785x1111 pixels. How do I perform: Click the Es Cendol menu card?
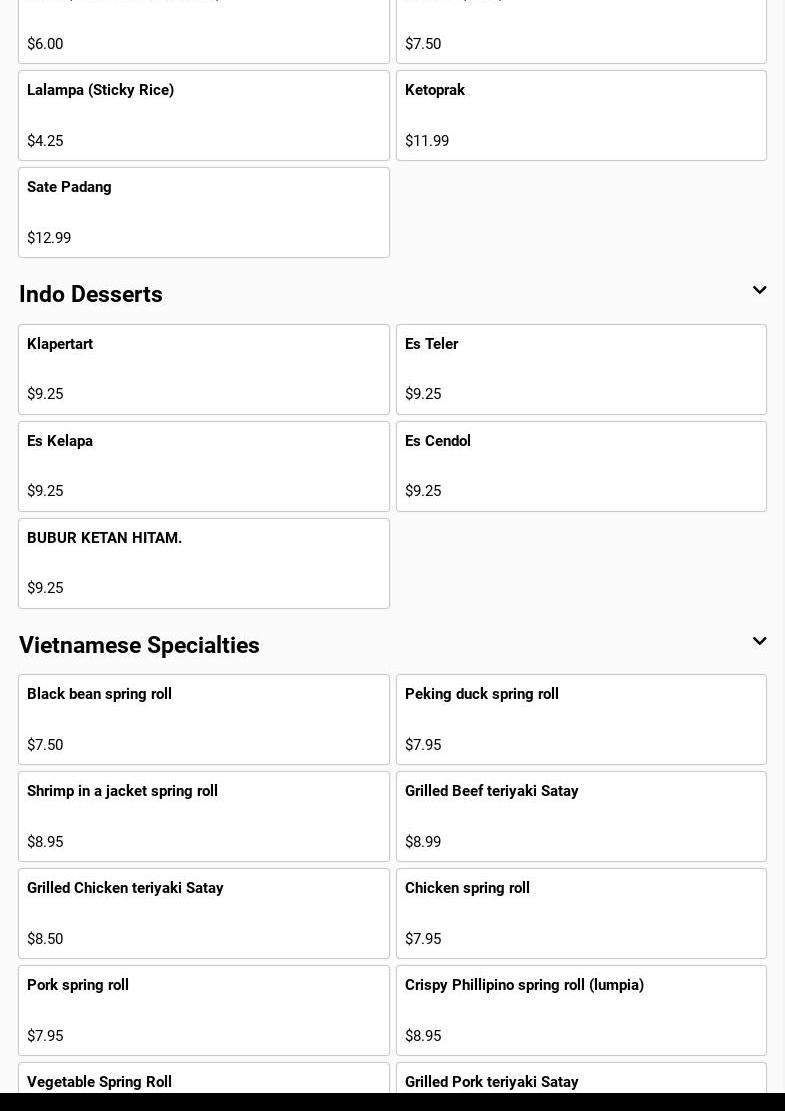click(x=581, y=466)
